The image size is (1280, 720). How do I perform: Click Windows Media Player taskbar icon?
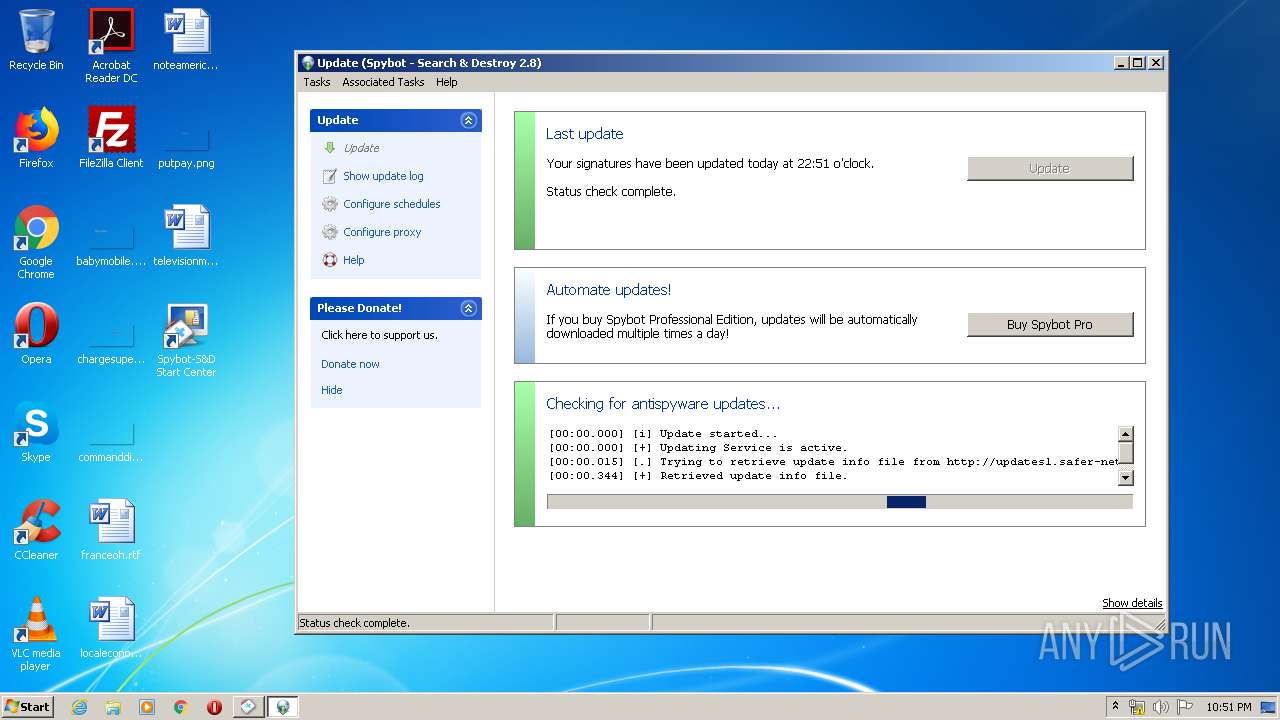click(x=147, y=707)
